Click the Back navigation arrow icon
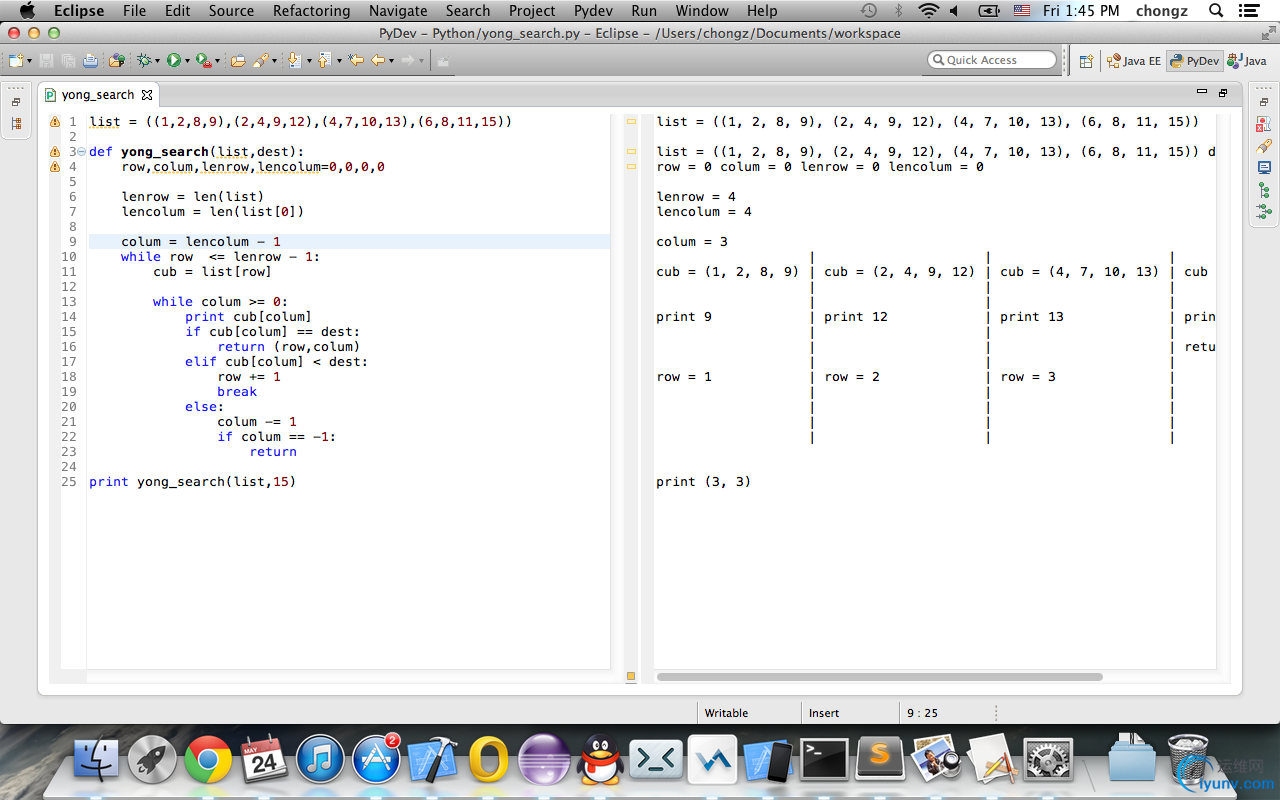 (x=378, y=61)
